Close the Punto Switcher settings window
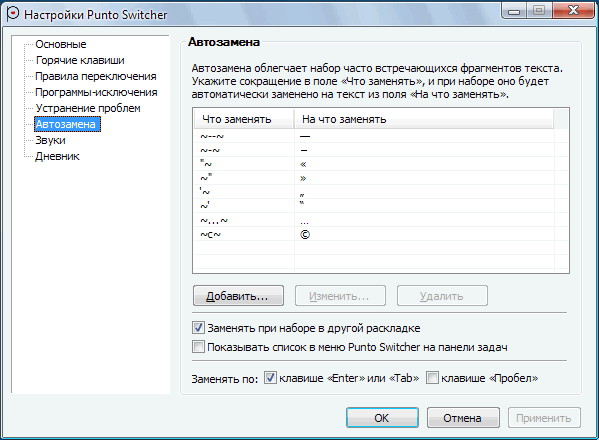 click(x=573, y=10)
